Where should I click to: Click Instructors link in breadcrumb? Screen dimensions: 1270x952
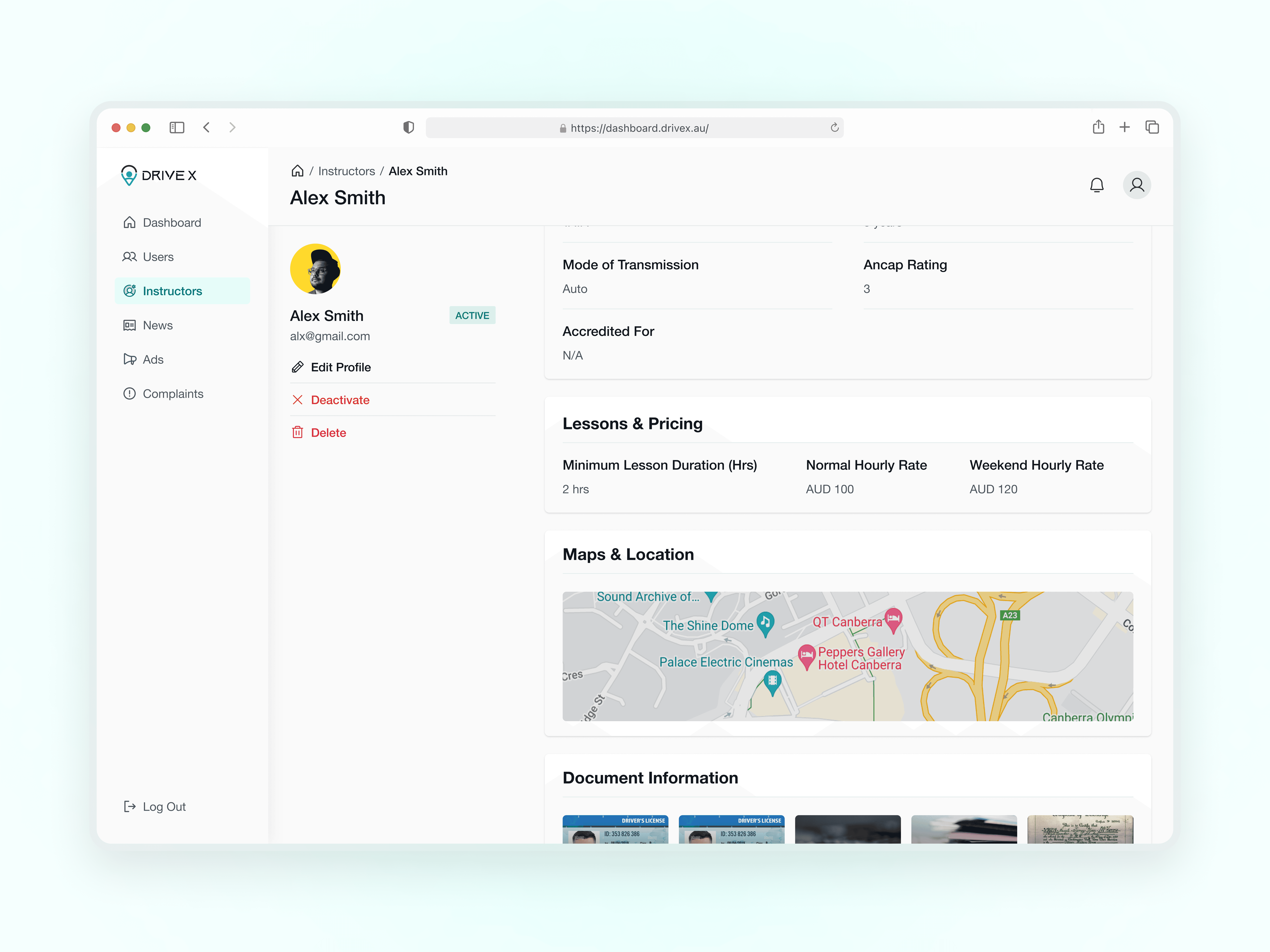[346, 171]
